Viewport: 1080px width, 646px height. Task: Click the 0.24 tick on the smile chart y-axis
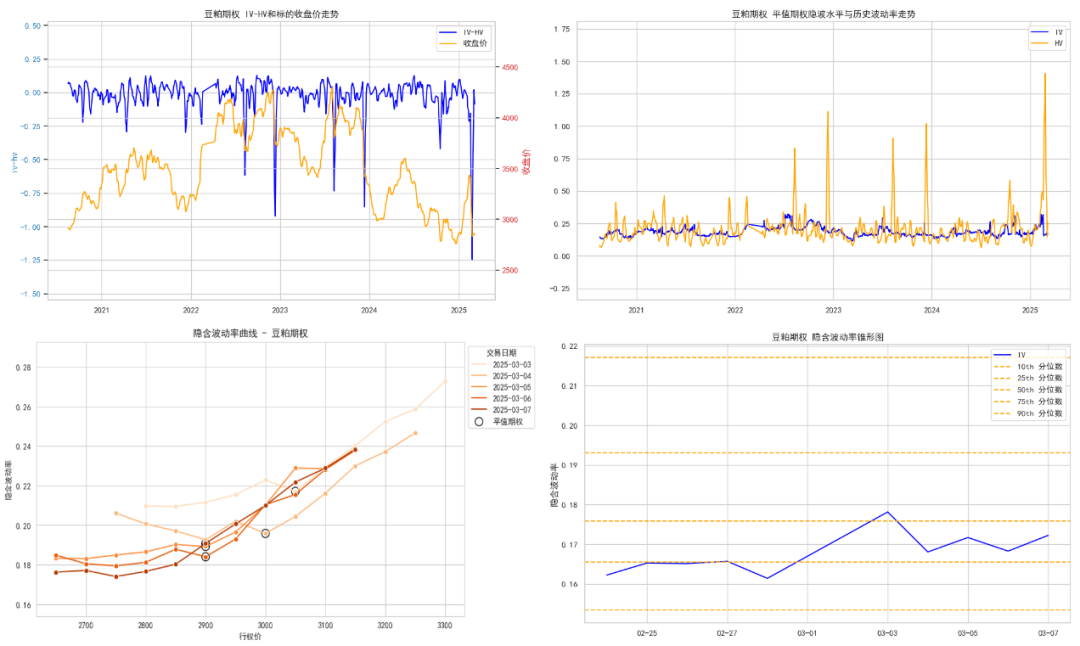tap(23, 447)
